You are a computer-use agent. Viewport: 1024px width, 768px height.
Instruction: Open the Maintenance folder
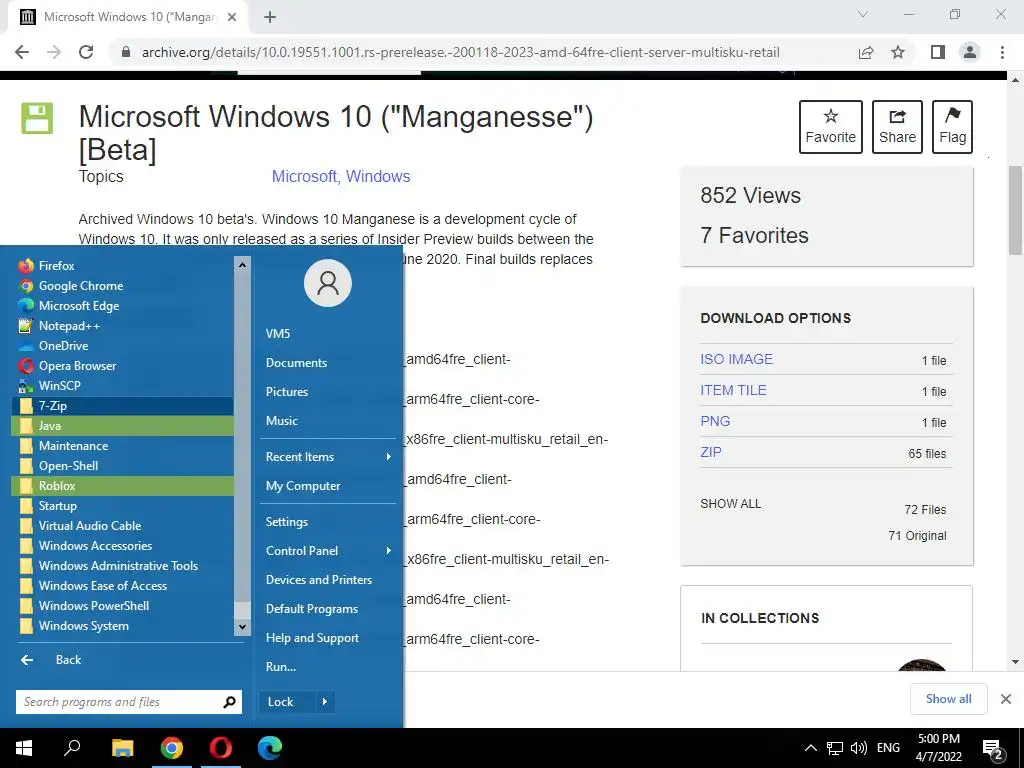click(123, 445)
